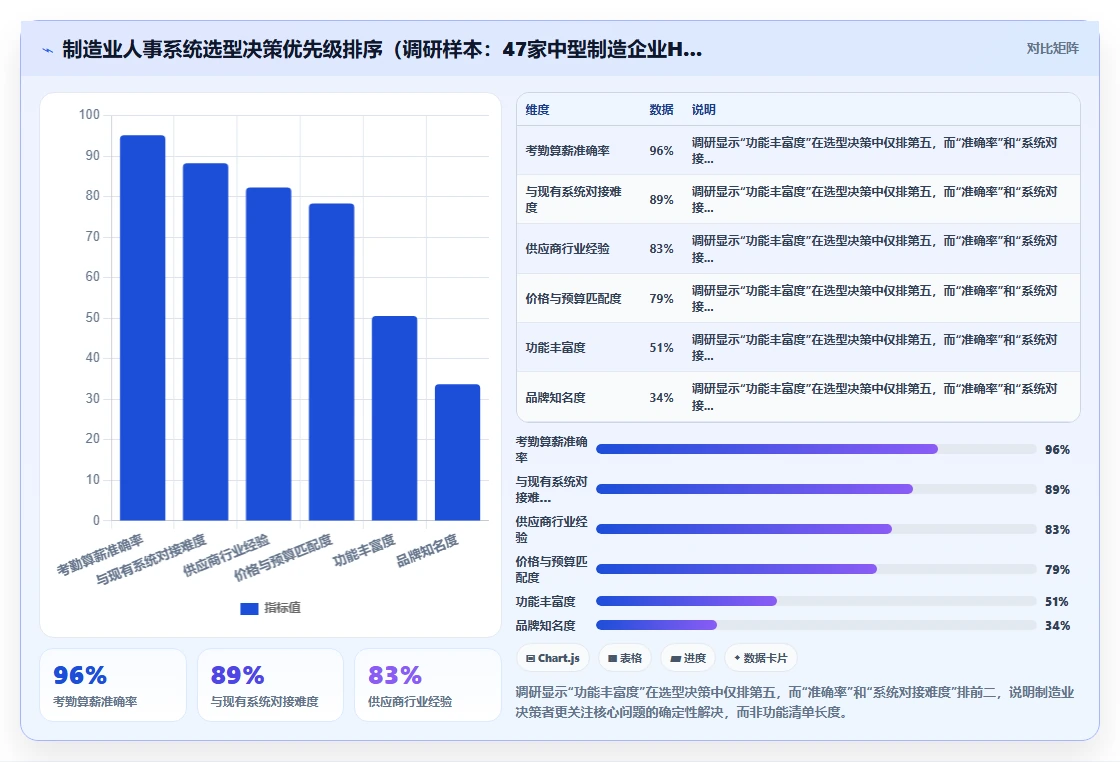Screen dimensions: 1120x762
Task: Click the 品牌知名度 x-axis label
Action: (427, 551)
